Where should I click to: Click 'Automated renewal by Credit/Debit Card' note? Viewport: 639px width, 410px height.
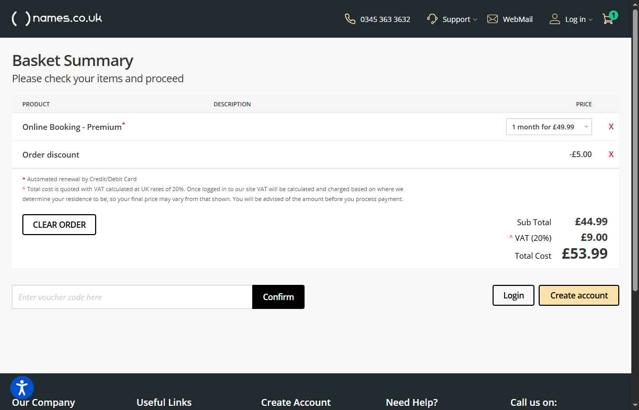[82, 179]
